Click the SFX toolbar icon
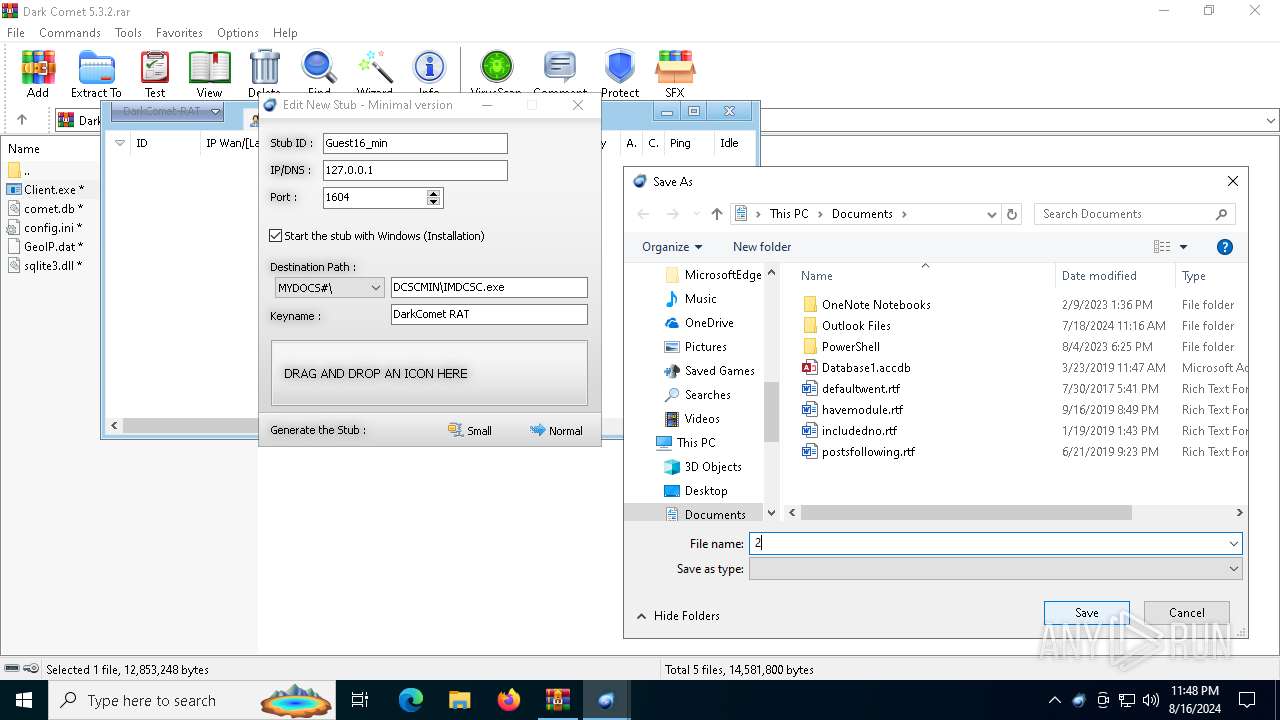This screenshot has height=720, width=1280. tap(675, 74)
